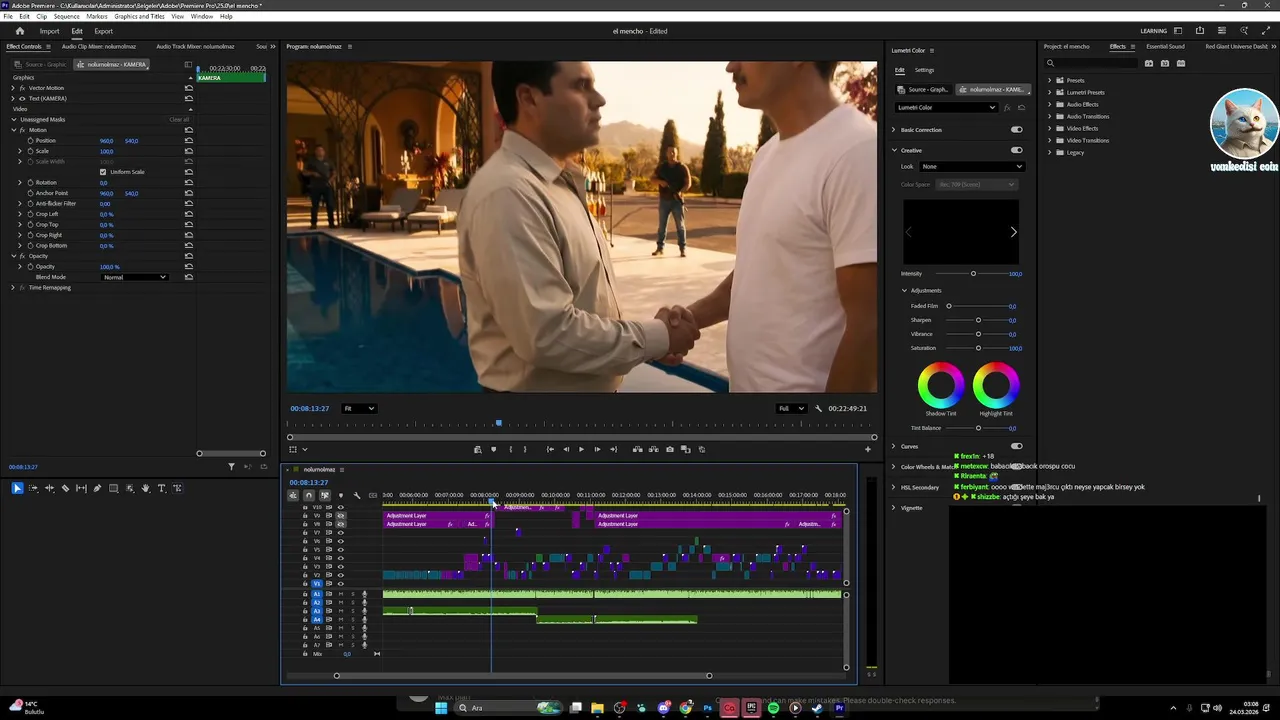This screenshot has width=1280, height=720.
Task: Select the Hand tool in the tools panel
Action: (x=145, y=488)
